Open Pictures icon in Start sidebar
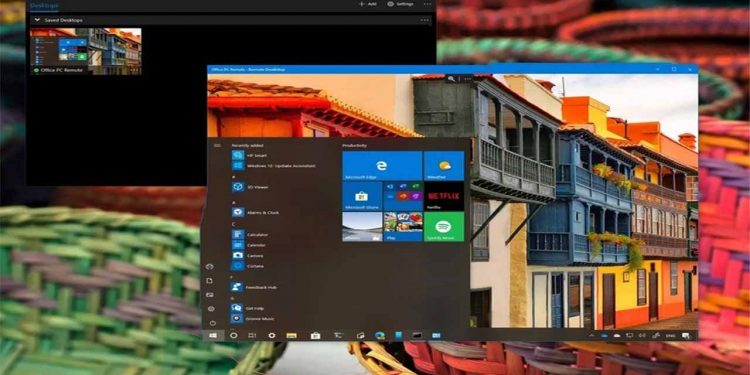The width and height of the screenshot is (750, 375). tap(210, 295)
